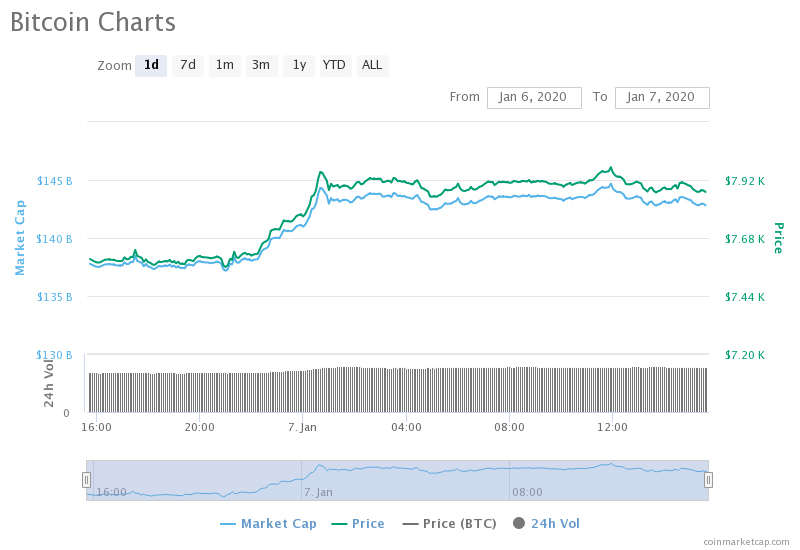Set zoom to 3m
This screenshot has height=550, width=800.
click(x=261, y=65)
